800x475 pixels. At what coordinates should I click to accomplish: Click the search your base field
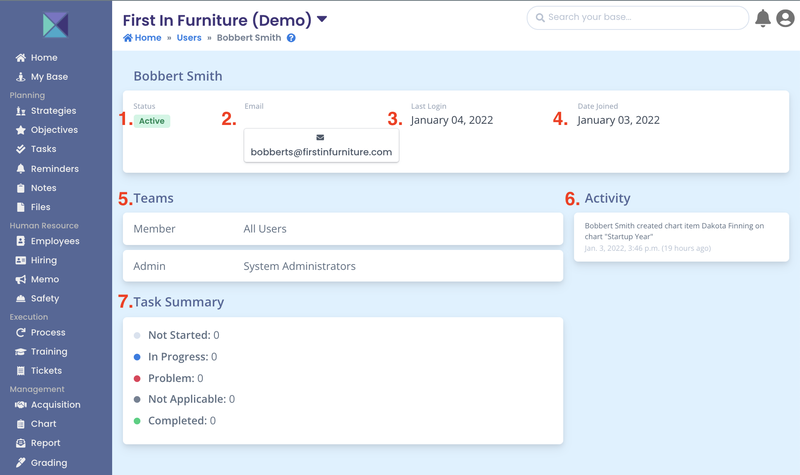tap(638, 18)
